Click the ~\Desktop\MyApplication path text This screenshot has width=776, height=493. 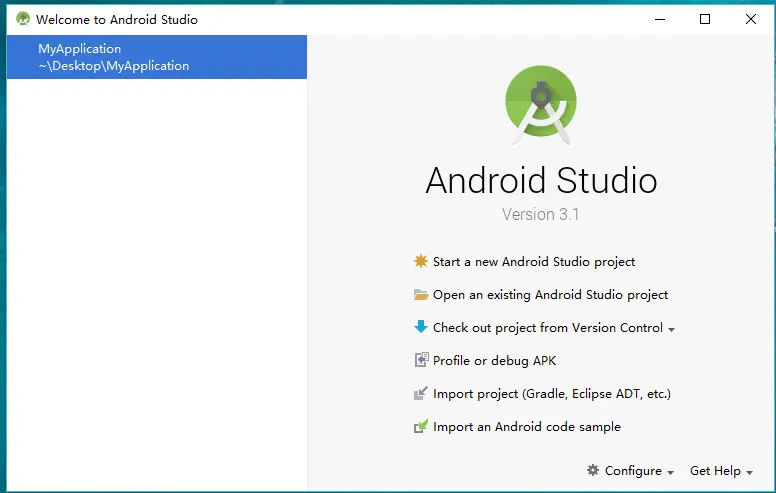[x=114, y=66]
